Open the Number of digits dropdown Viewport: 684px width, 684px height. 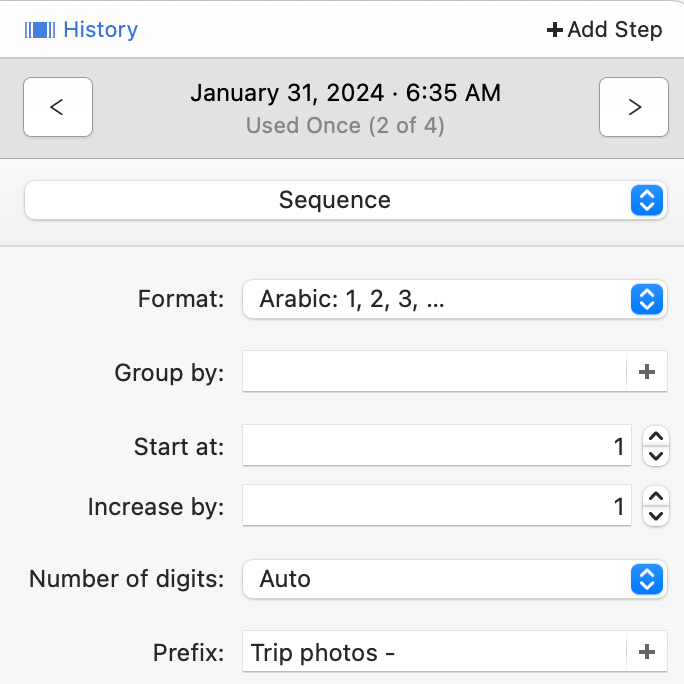[455, 579]
